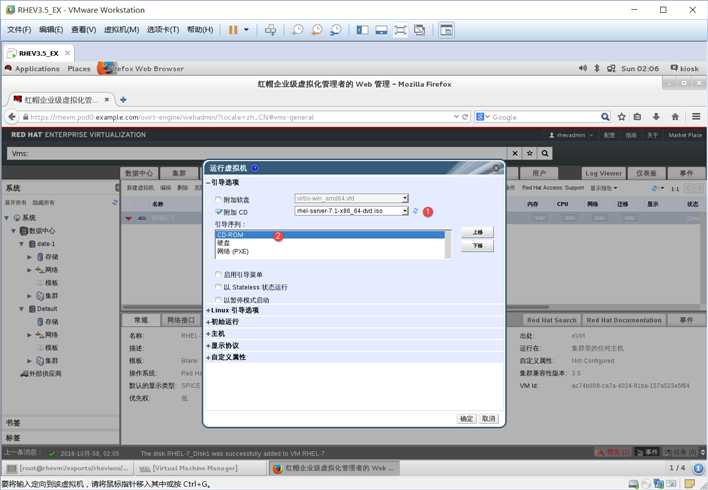Click the help icon beside 运行虚拟机 title

(x=255, y=168)
